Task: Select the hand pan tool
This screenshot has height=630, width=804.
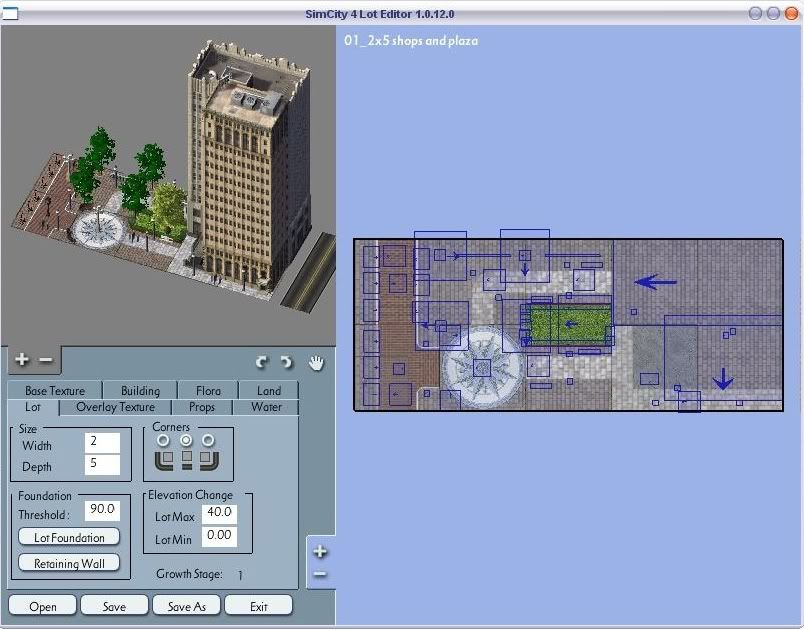Action: coord(317,362)
